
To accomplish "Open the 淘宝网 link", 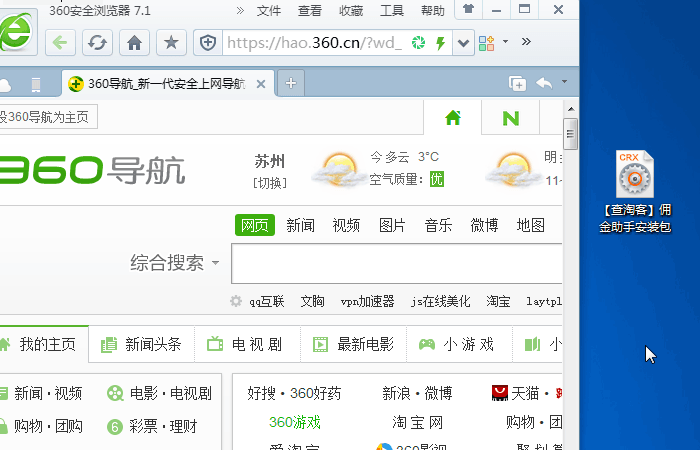I will pos(417,422).
